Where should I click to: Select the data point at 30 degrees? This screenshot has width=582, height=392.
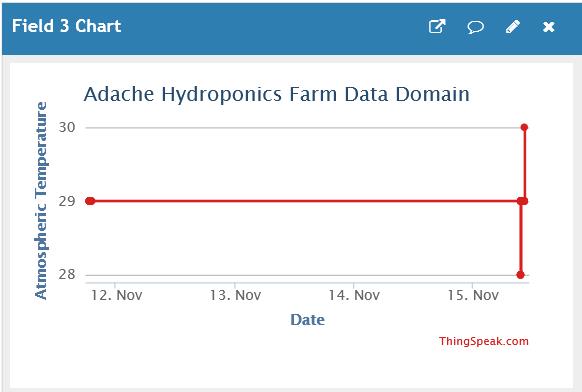pyautogui.click(x=524, y=127)
